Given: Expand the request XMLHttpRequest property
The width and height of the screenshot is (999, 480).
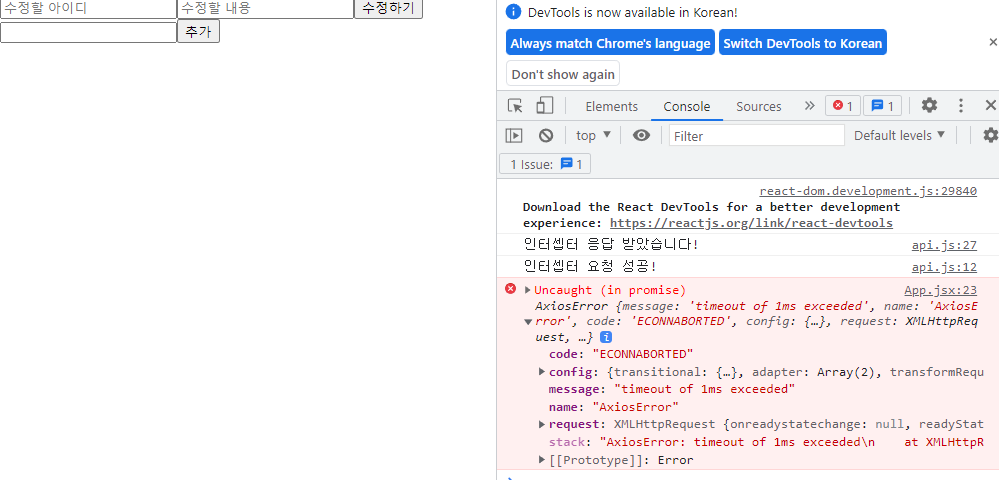Looking at the screenshot, I should click(x=542, y=424).
